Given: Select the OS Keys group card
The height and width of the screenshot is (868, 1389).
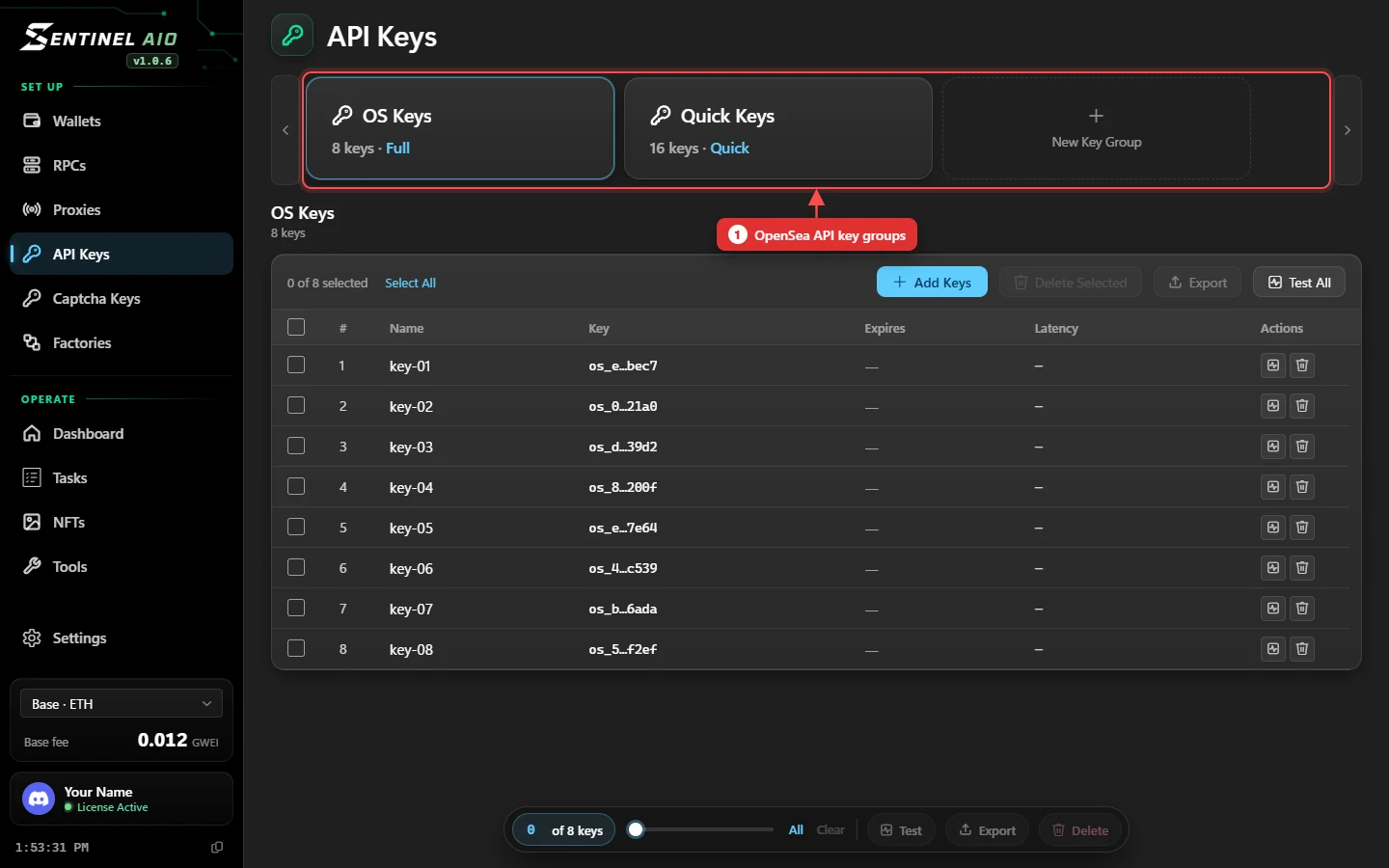Looking at the screenshot, I should point(460,128).
